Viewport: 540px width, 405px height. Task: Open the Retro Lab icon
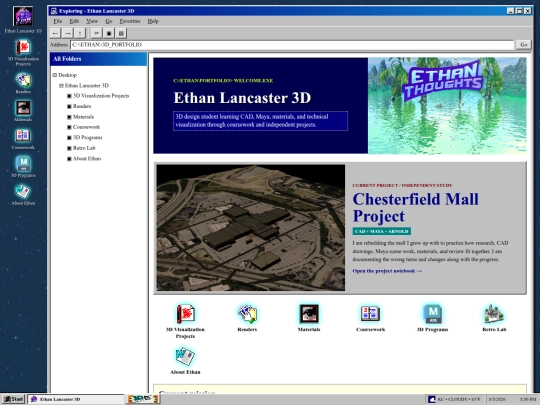[x=494, y=318]
